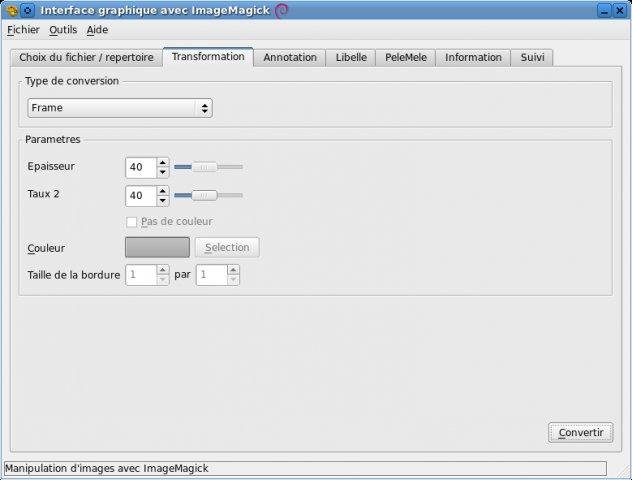Increase Epaisseur with up arrow
Viewport: 632px width, 480px height.
click(162, 162)
